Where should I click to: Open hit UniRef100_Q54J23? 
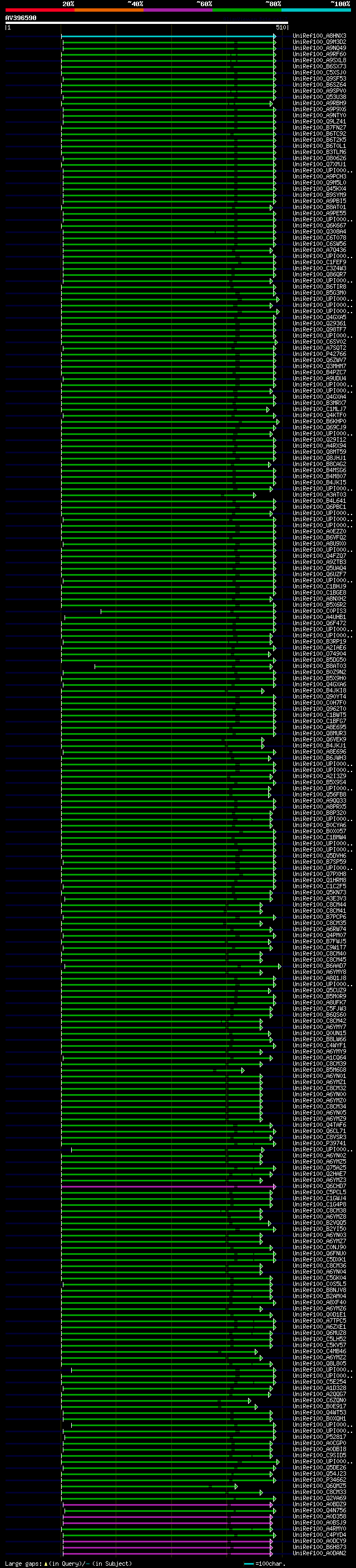pos(319,1473)
